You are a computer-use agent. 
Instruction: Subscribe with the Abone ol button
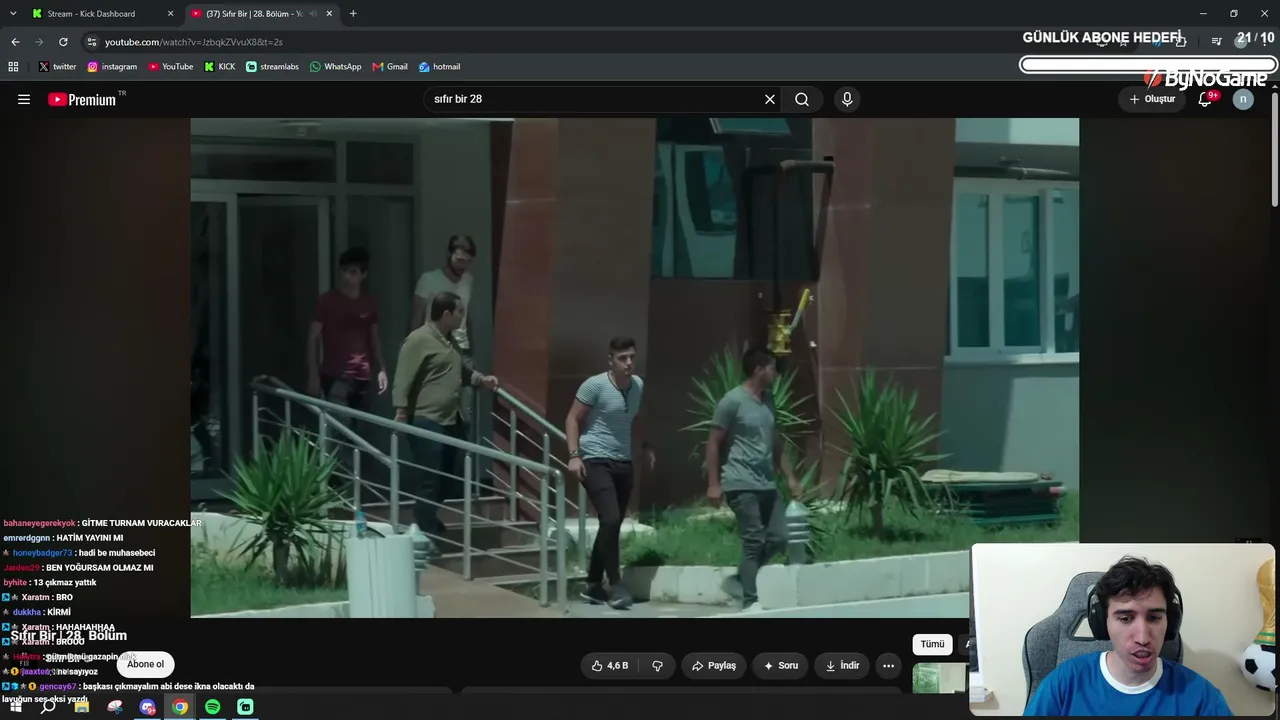pos(145,664)
